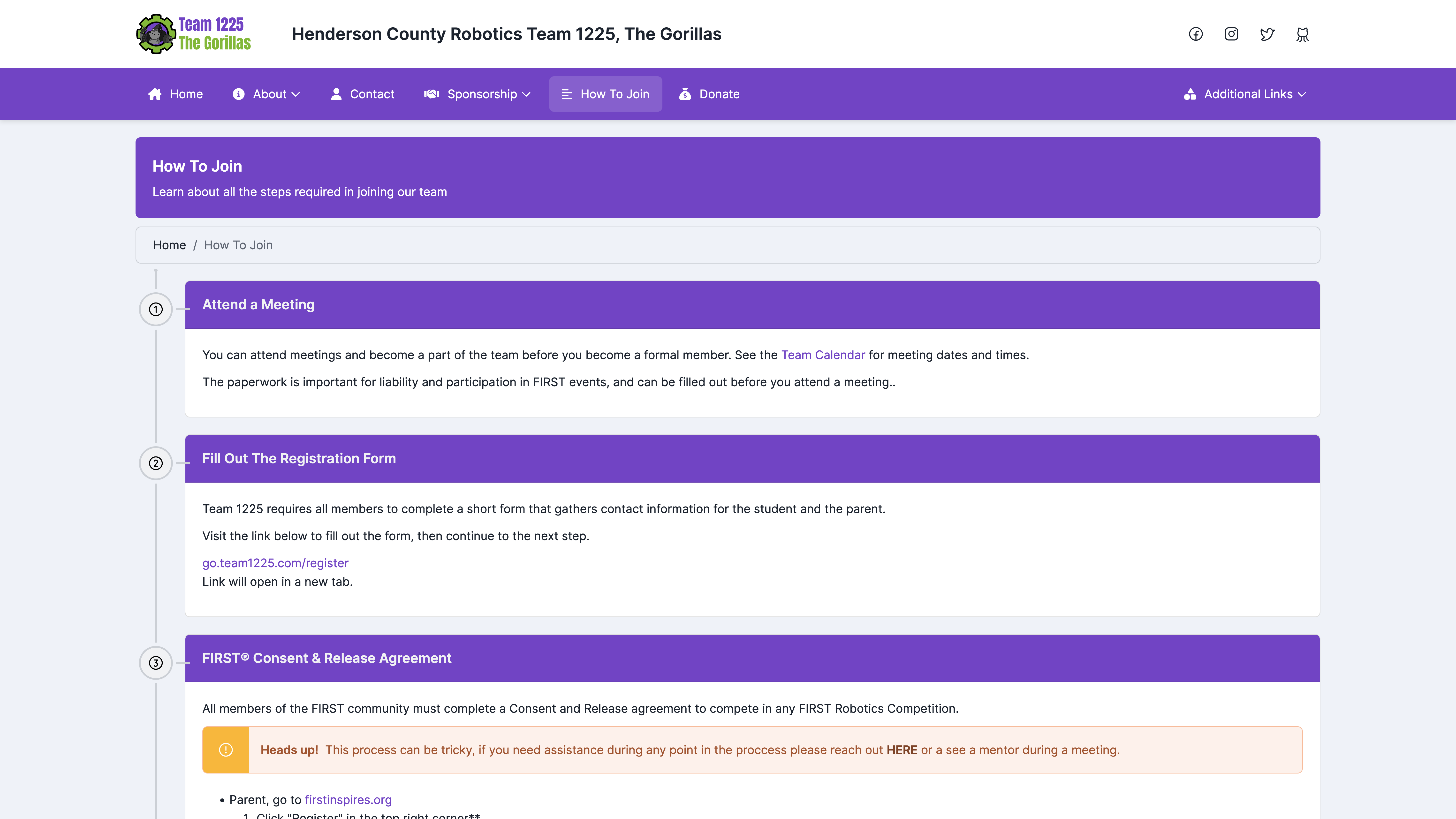Image resolution: width=1456 pixels, height=819 pixels.
Task: Open the team's Twitter bird icon
Action: click(1267, 34)
